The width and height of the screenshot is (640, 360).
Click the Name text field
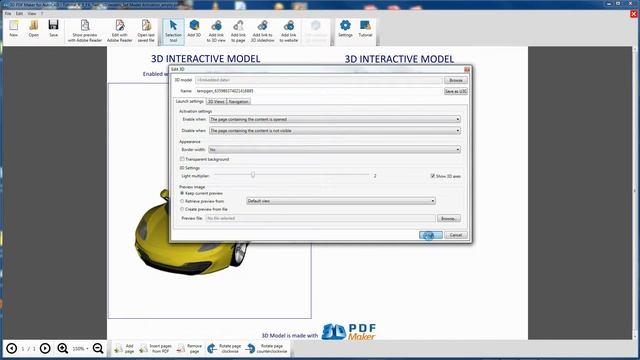pos(319,91)
